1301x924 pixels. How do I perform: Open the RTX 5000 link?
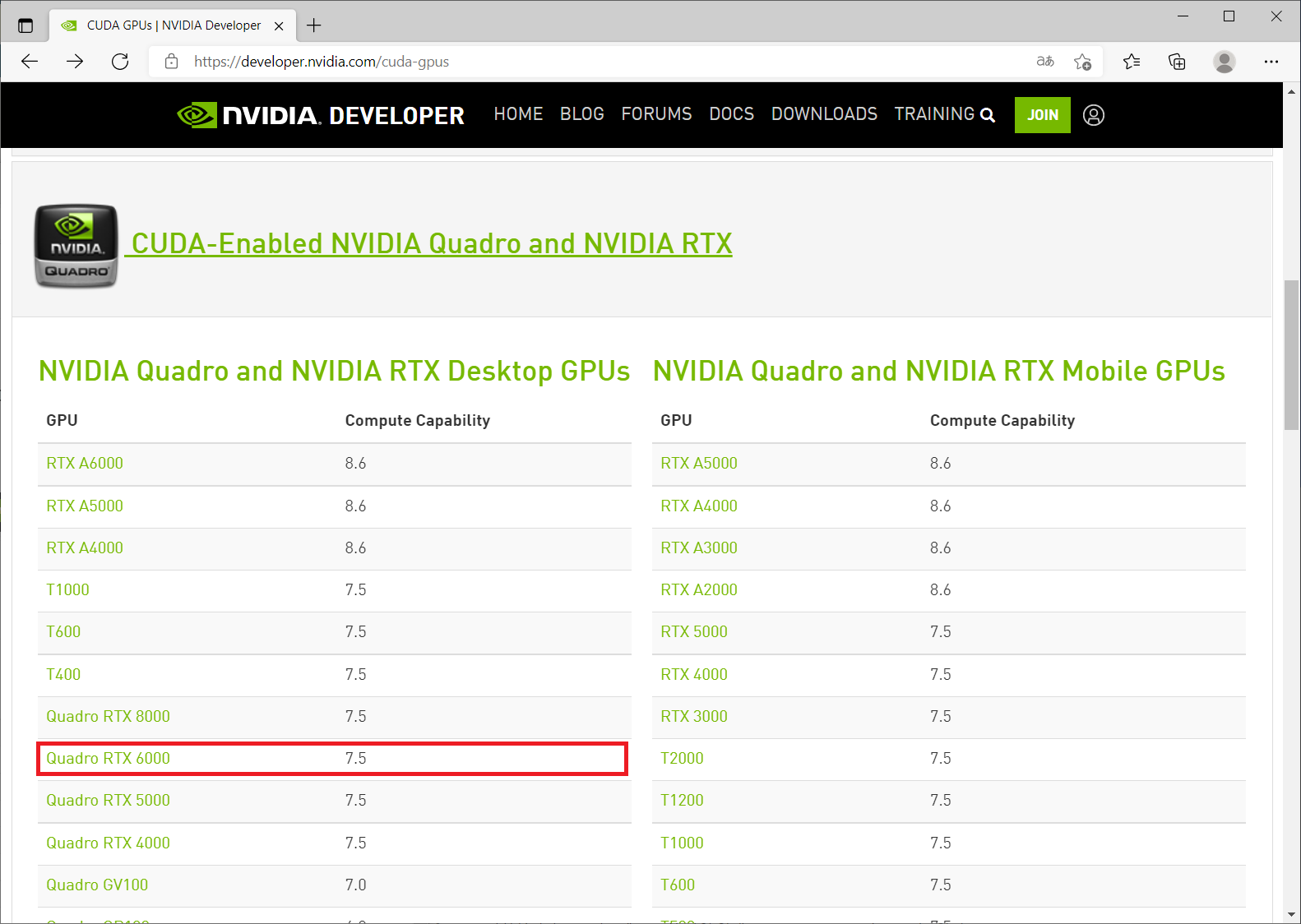click(694, 631)
